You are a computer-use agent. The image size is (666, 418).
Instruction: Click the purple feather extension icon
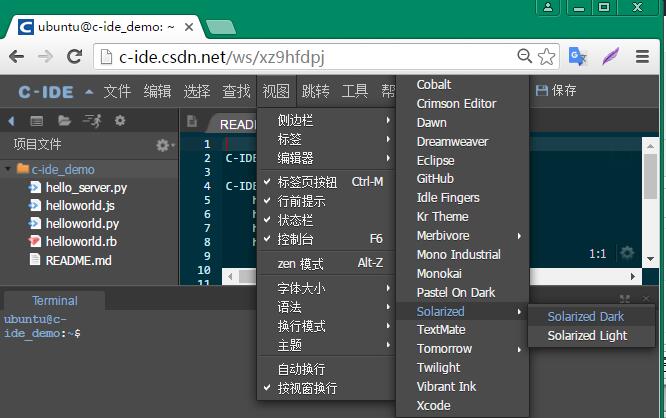click(x=610, y=56)
